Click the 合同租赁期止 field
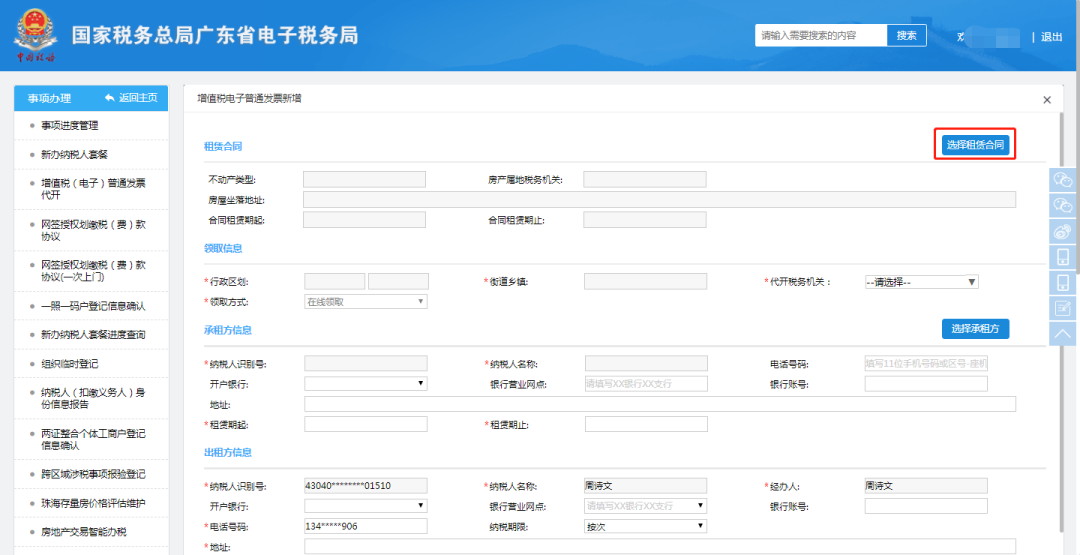Image resolution: width=1080 pixels, height=555 pixels. pyautogui.click(x=645, y=220)
